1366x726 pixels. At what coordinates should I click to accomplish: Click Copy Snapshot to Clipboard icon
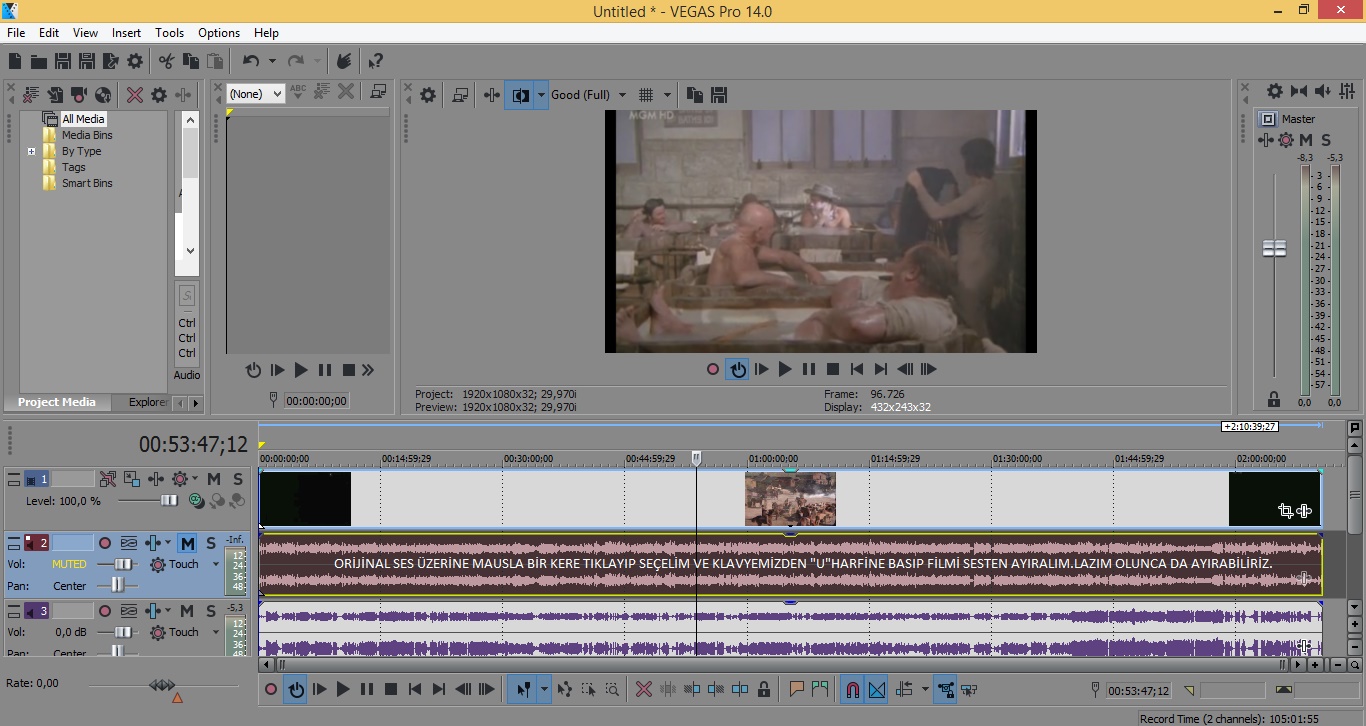click(x=695, y=95)
